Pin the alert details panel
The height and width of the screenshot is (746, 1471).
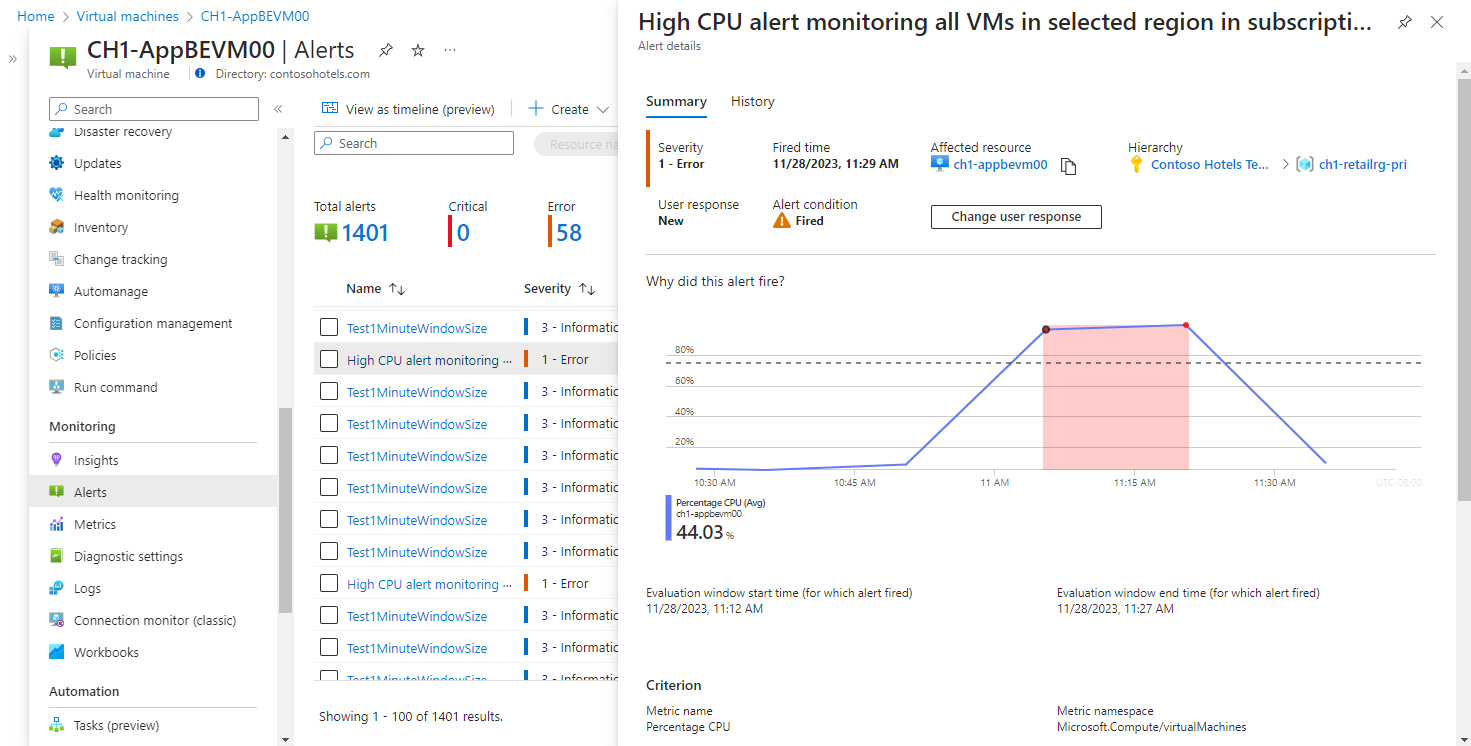pos(1405,22)
